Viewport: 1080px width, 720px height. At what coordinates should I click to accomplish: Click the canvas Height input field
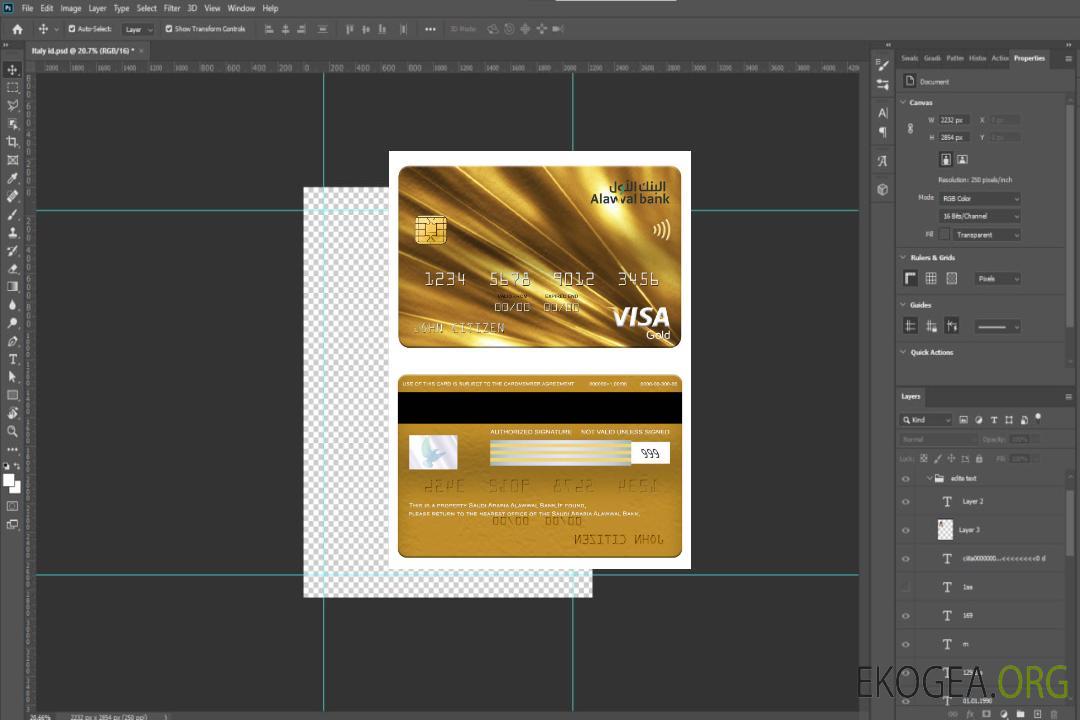[x=954, y=138]
